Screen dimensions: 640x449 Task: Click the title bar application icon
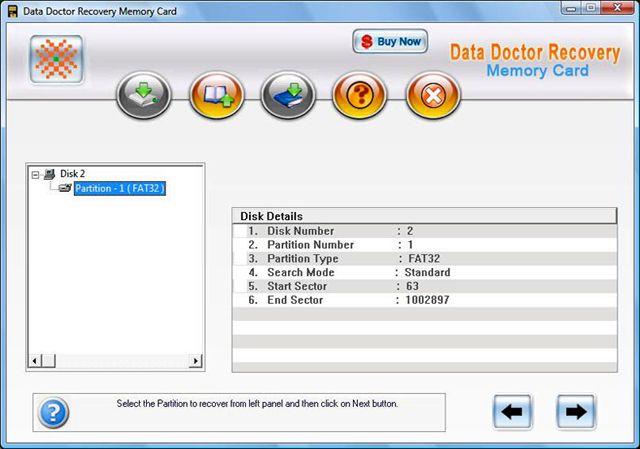pos(13,11)
